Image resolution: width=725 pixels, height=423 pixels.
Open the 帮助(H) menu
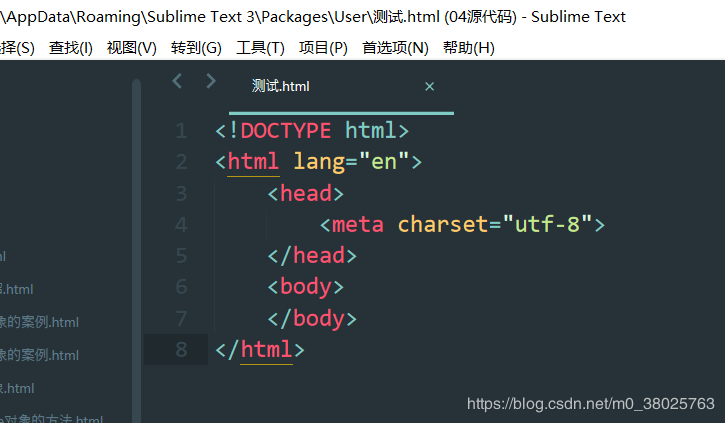469,48
